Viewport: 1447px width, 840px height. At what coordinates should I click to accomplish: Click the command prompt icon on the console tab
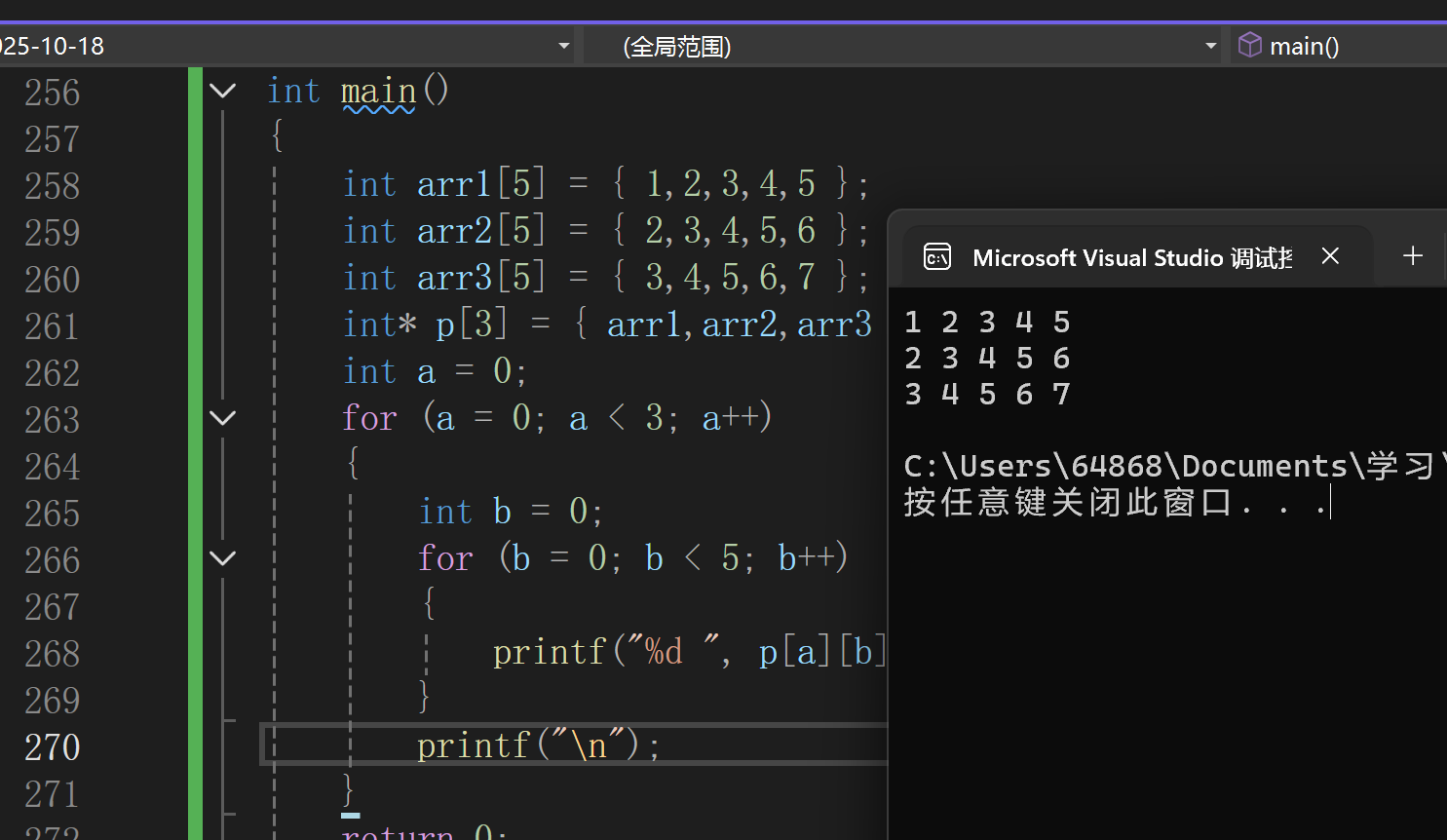coord(936,256)
